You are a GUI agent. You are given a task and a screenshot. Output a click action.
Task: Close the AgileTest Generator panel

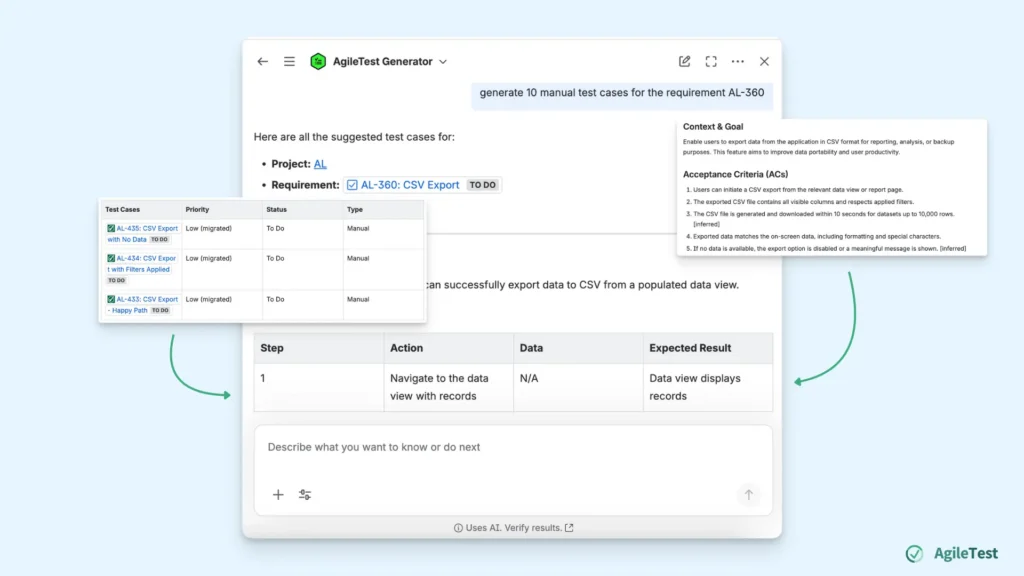(764, 61)
